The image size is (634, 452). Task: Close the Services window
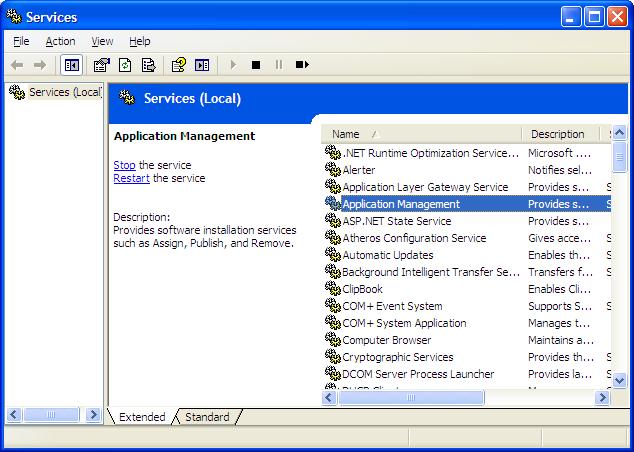click(x=617, y=17)
